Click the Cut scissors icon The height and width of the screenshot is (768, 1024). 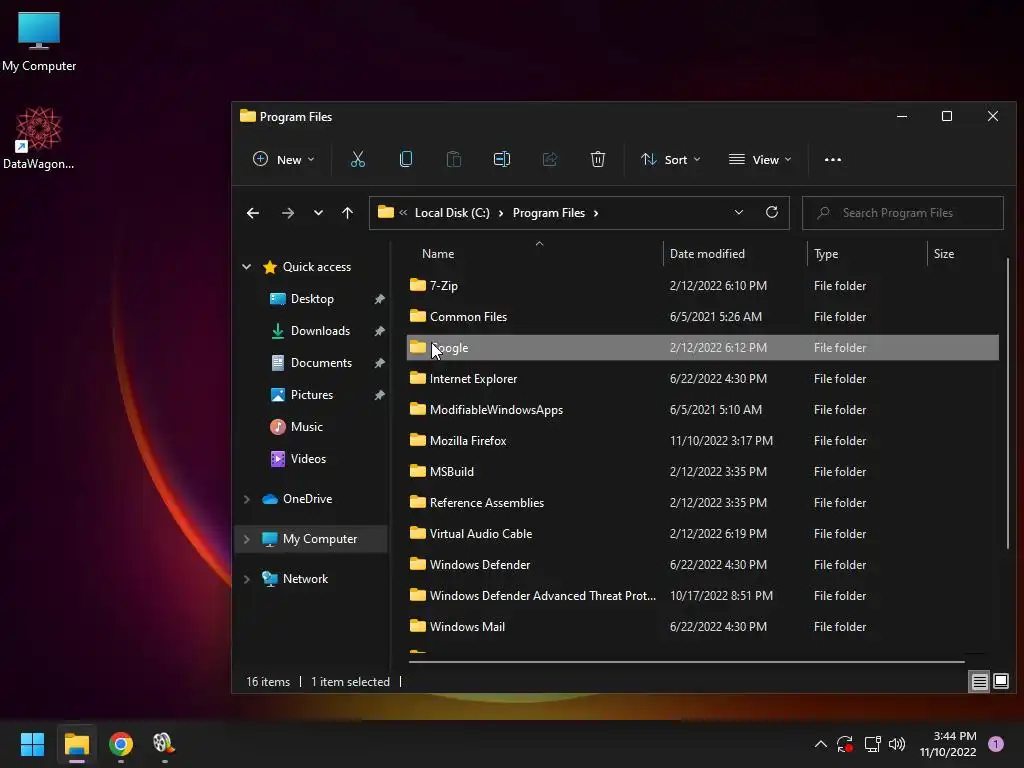[357, 159]
